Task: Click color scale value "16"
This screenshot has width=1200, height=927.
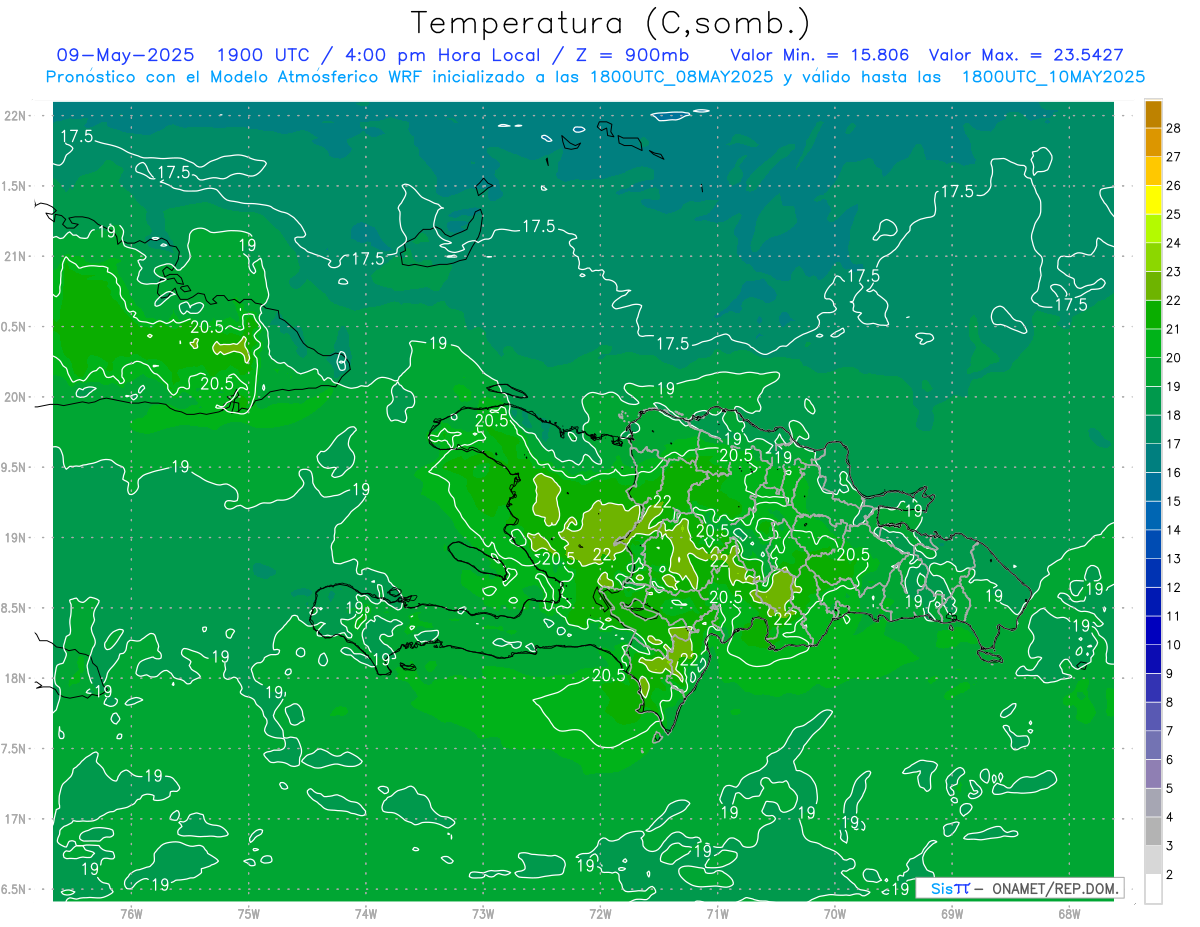Action: pyautogui.click(x=1174, y=473)
